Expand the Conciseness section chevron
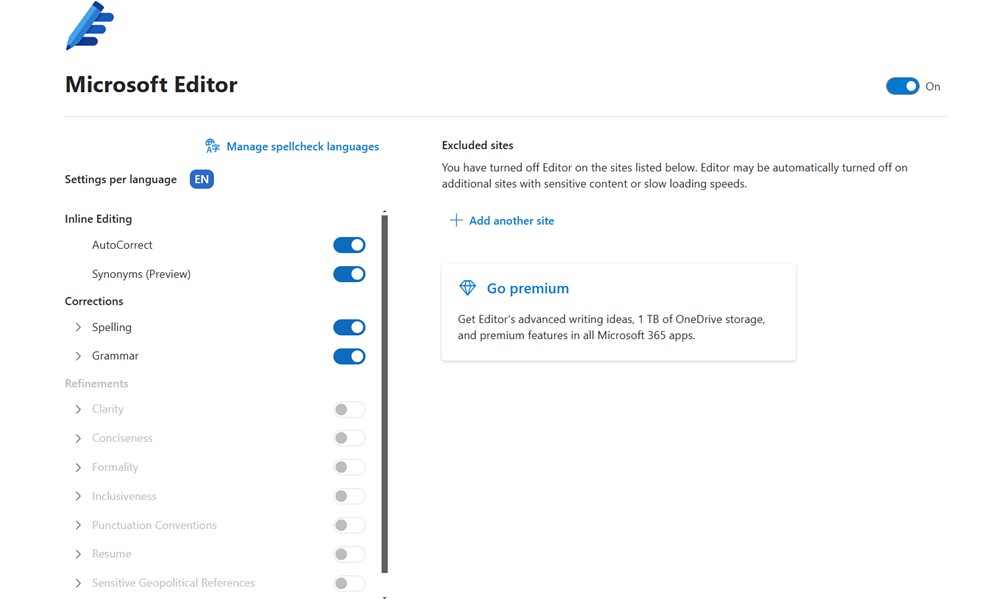1000x599 pixels. (78, 438)
